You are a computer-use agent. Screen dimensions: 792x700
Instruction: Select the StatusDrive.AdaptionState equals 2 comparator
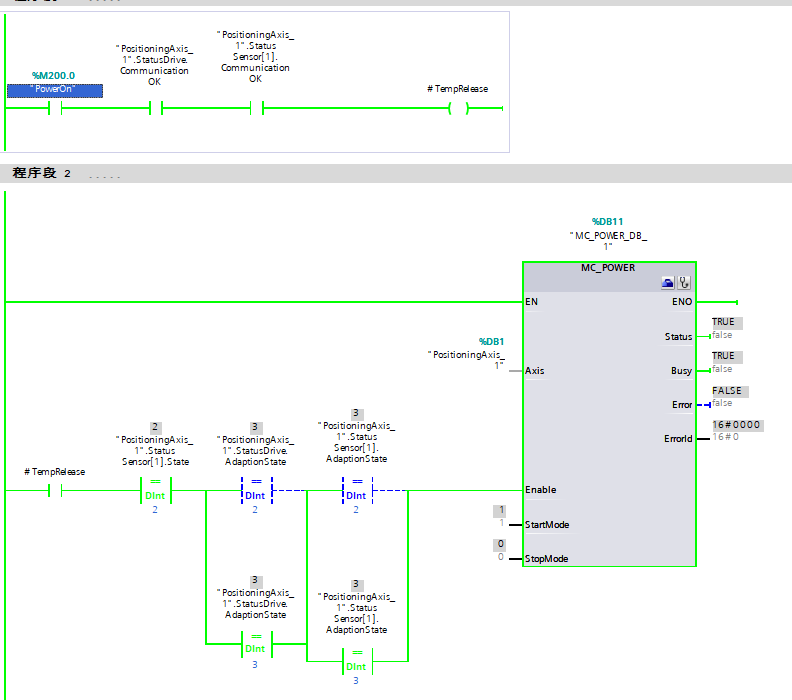pos(256,491)
